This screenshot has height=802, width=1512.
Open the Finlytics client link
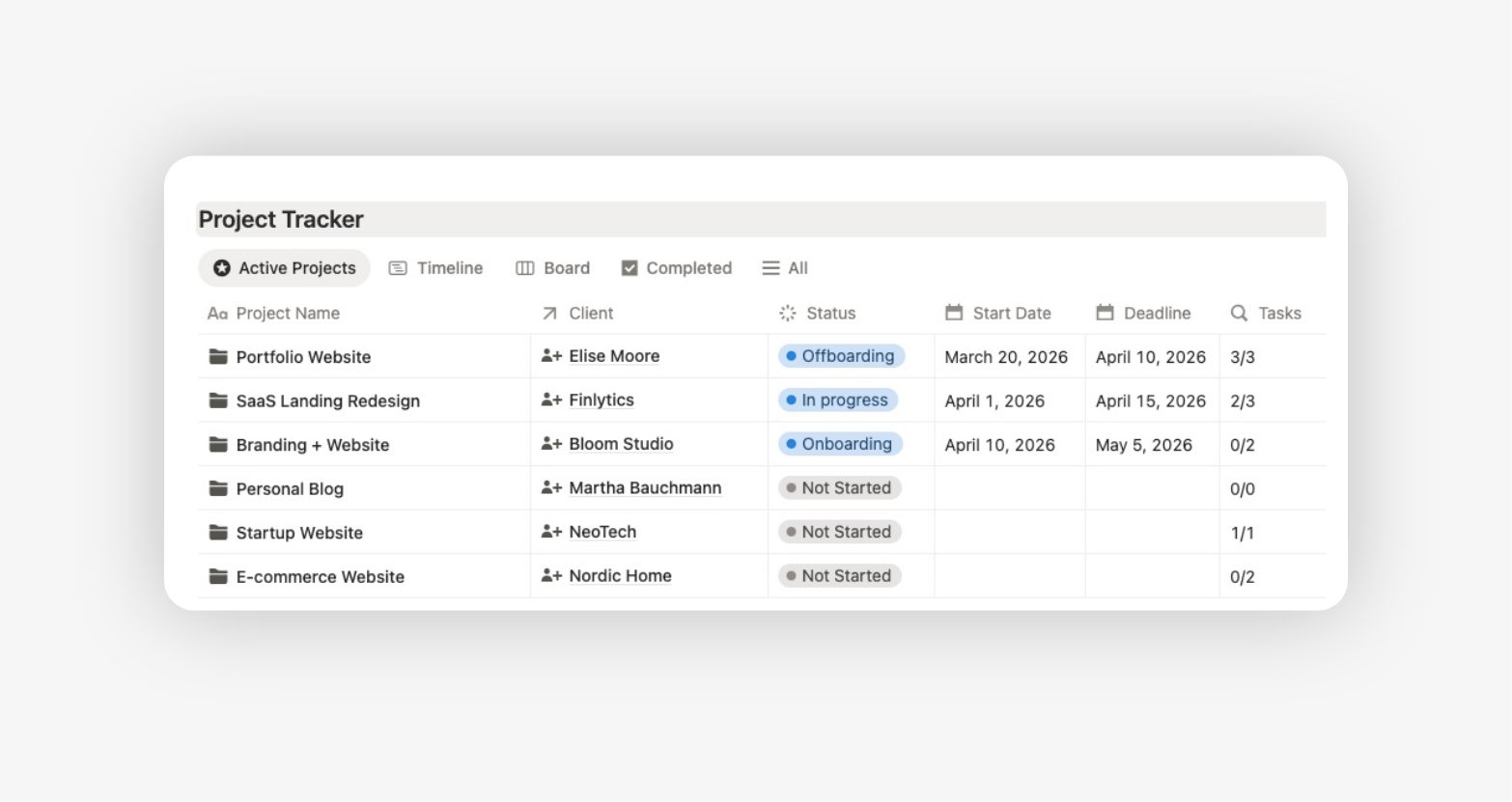(x=601, y=400)
